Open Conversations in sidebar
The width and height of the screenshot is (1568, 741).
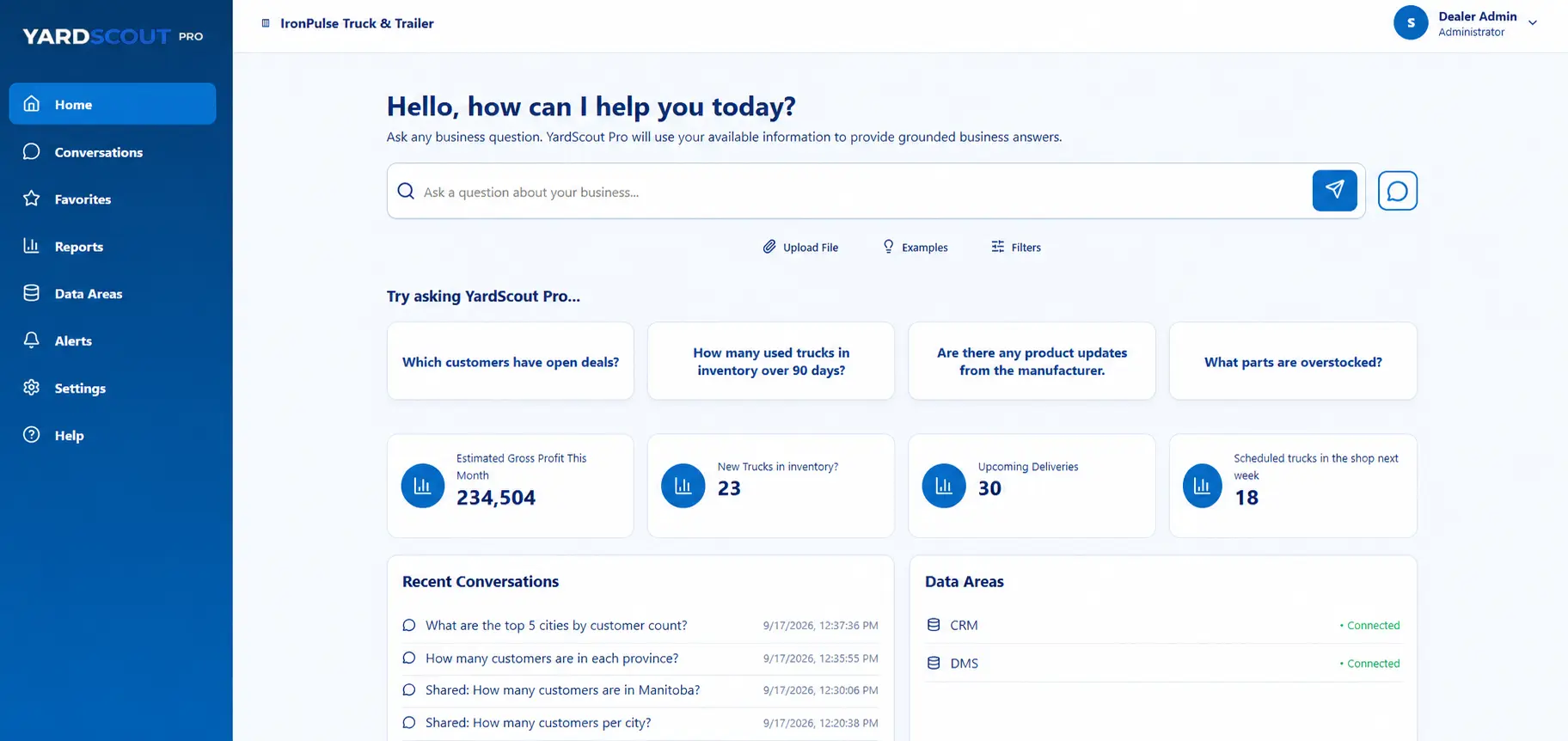[x=113, y=151]
